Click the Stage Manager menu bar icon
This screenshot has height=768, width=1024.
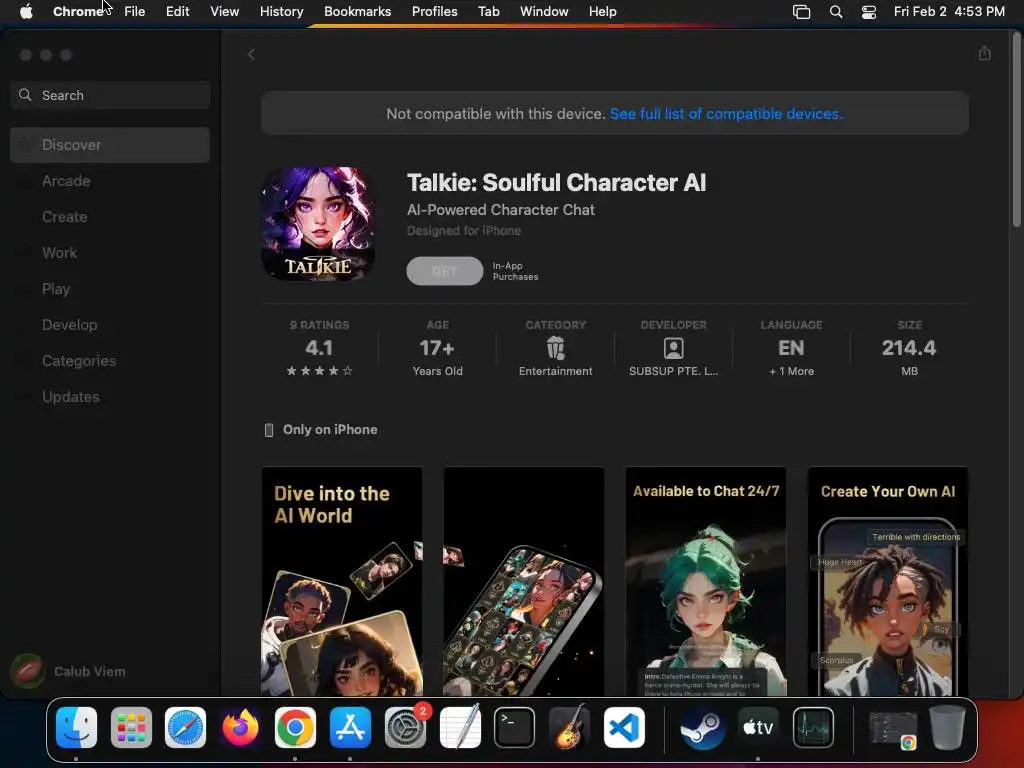801,12
